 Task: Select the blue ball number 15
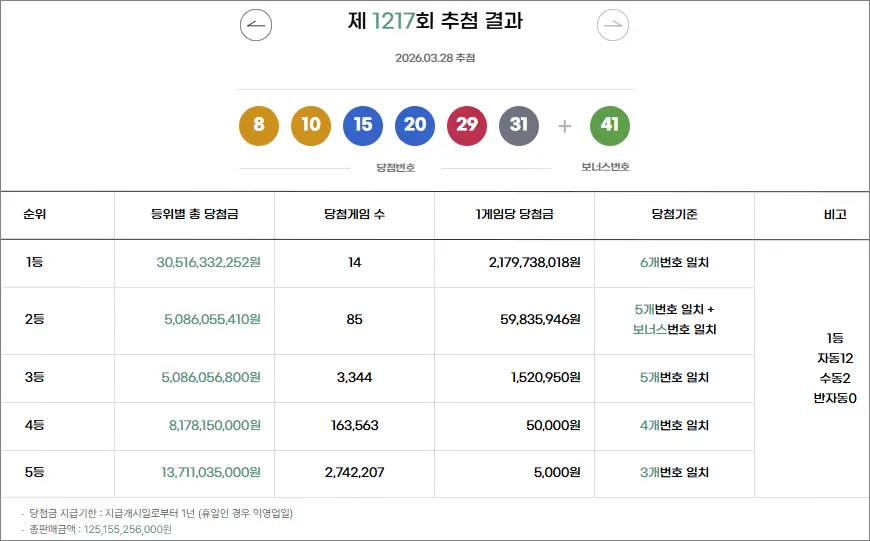[x=363, y=125]
